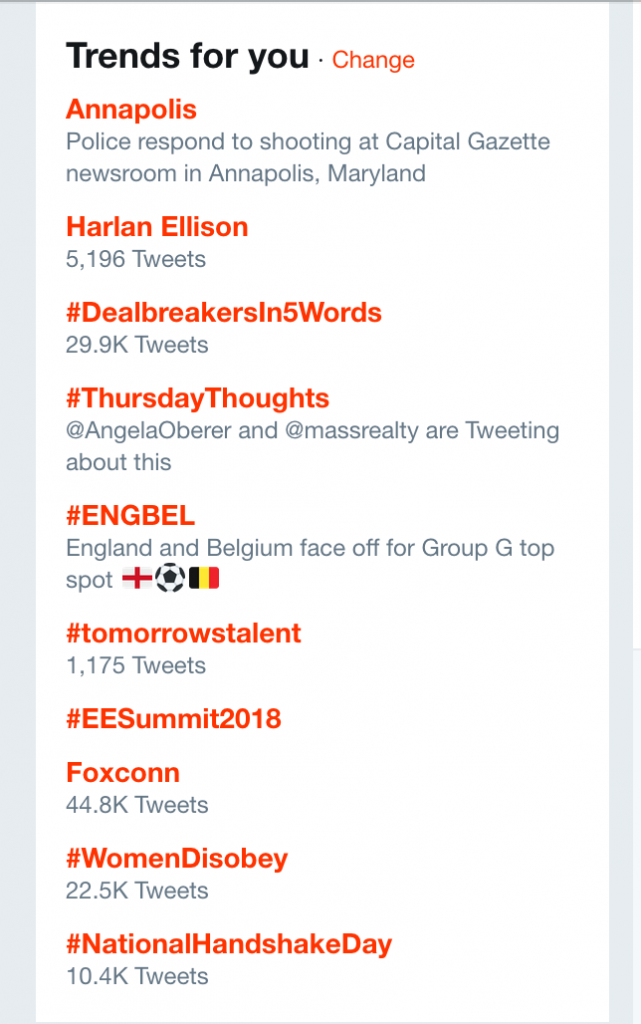Select the #DealbreakersIn5Words hashtag

[x=224, y=313]
